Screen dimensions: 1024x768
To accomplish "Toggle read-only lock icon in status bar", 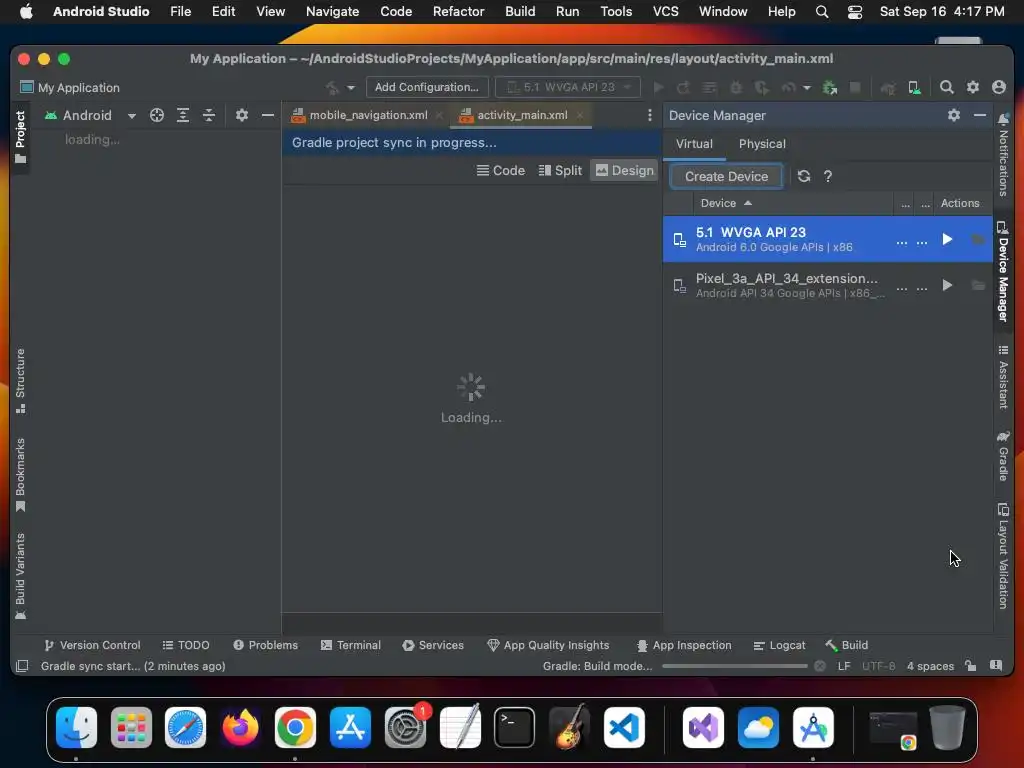I will [970, 666].
